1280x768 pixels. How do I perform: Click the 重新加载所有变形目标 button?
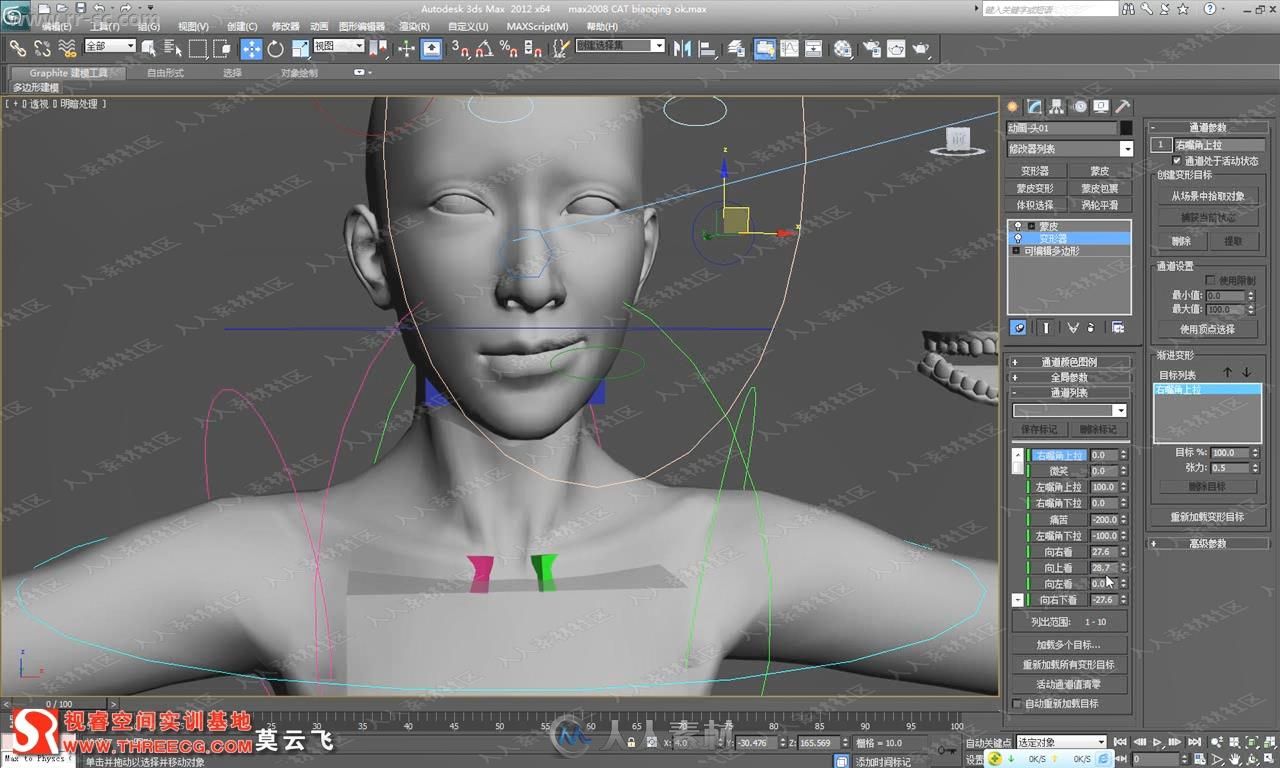(x=1068, y=665)
